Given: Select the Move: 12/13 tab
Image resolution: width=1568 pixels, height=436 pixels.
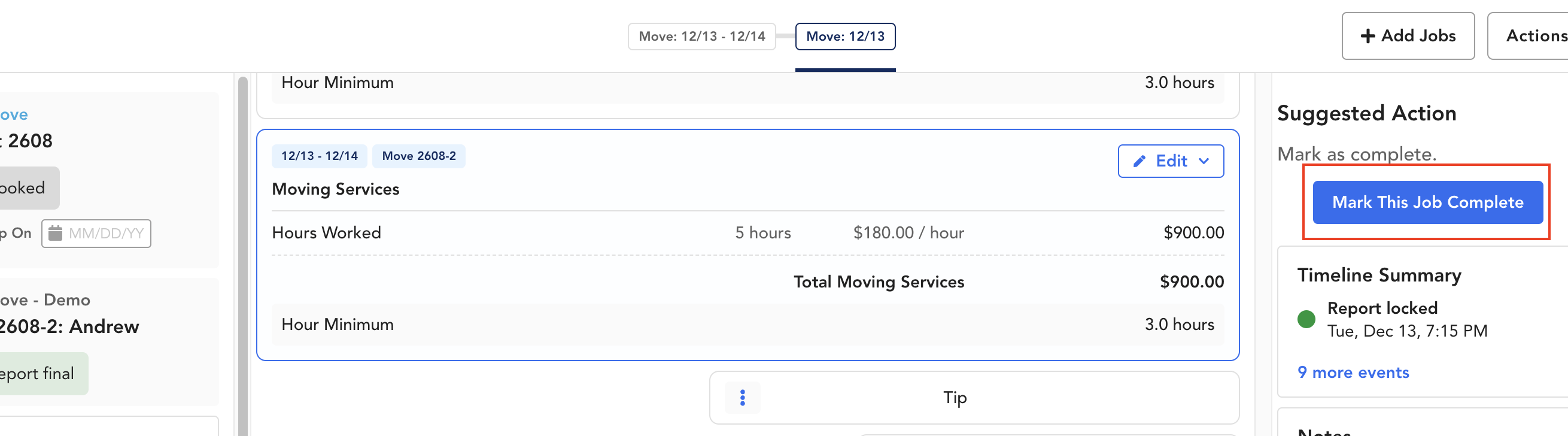Looking at the screenshot, I should tap(845, 37).
